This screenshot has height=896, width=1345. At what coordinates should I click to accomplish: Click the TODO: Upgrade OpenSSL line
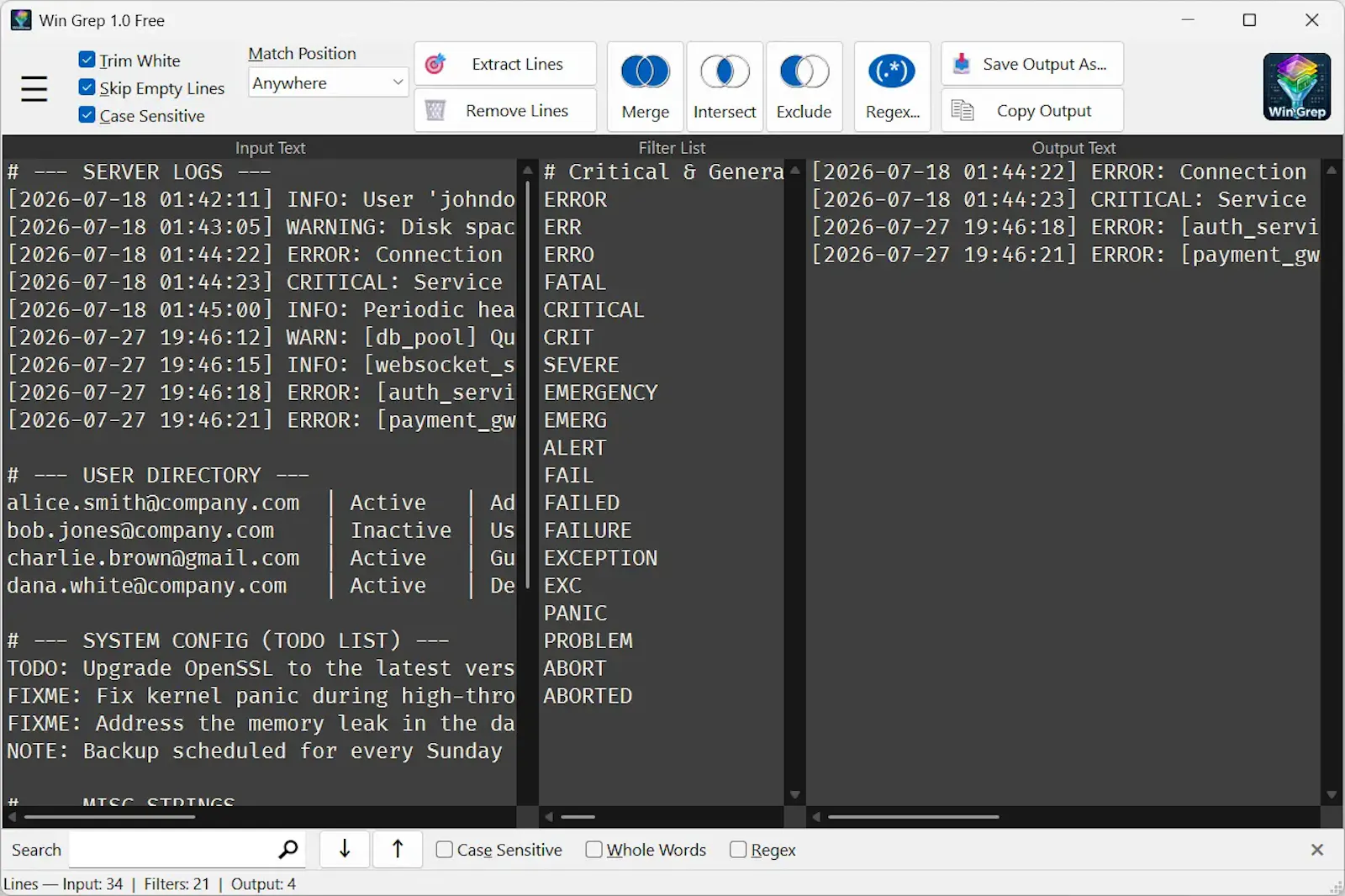point(261,668)
